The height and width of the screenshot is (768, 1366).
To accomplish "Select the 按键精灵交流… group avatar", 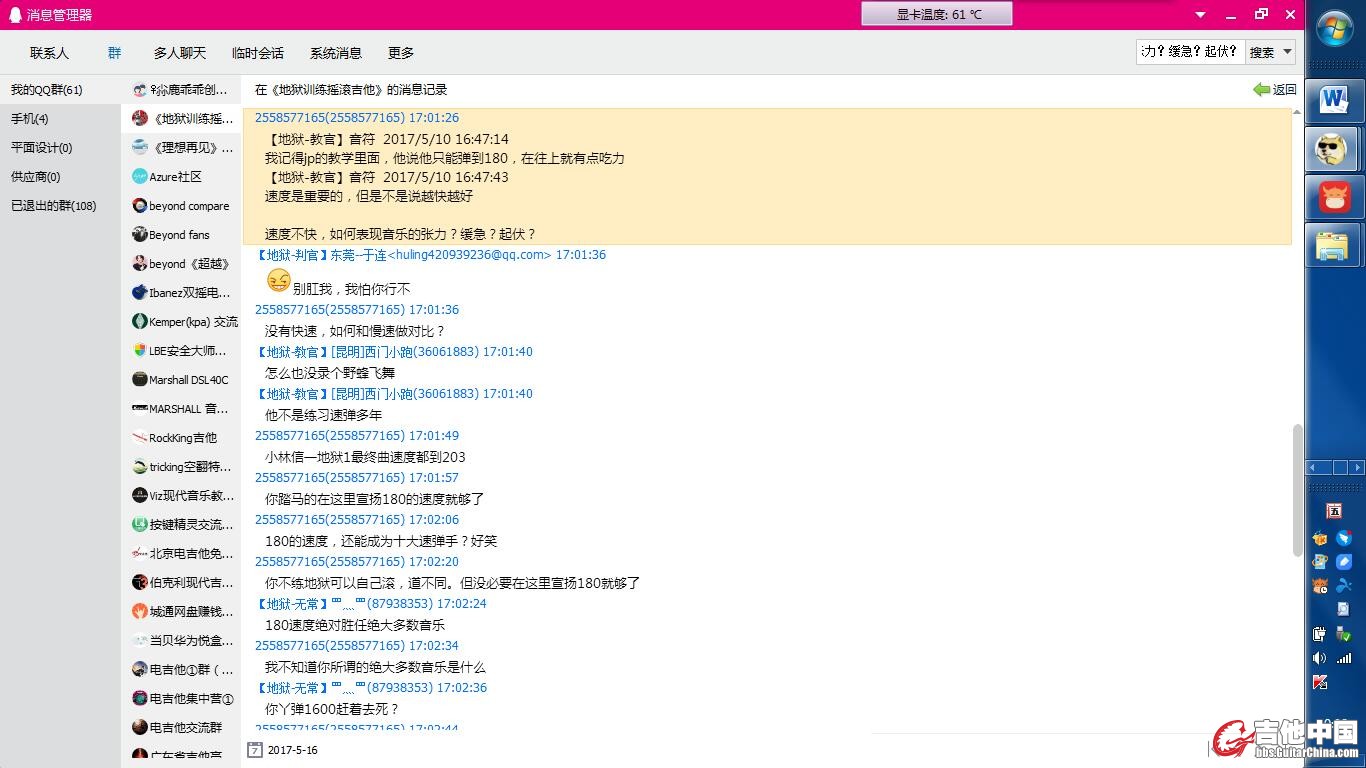I will [140, 525].
